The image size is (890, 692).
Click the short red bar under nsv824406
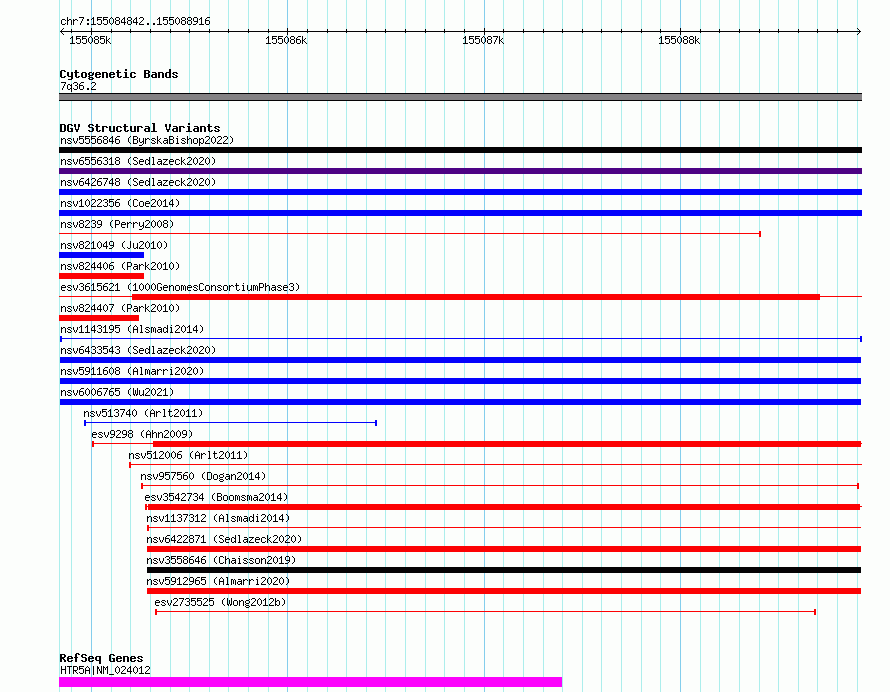point(102,276)
